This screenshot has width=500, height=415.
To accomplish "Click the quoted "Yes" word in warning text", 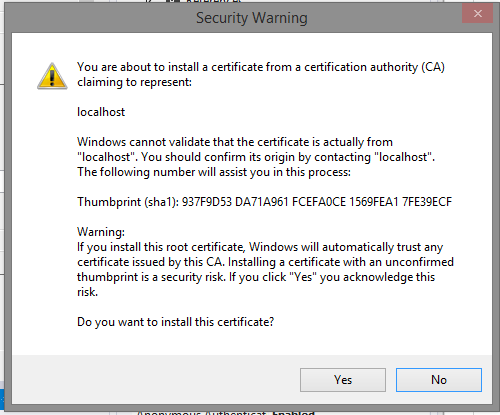I will [x=303, y=277].
